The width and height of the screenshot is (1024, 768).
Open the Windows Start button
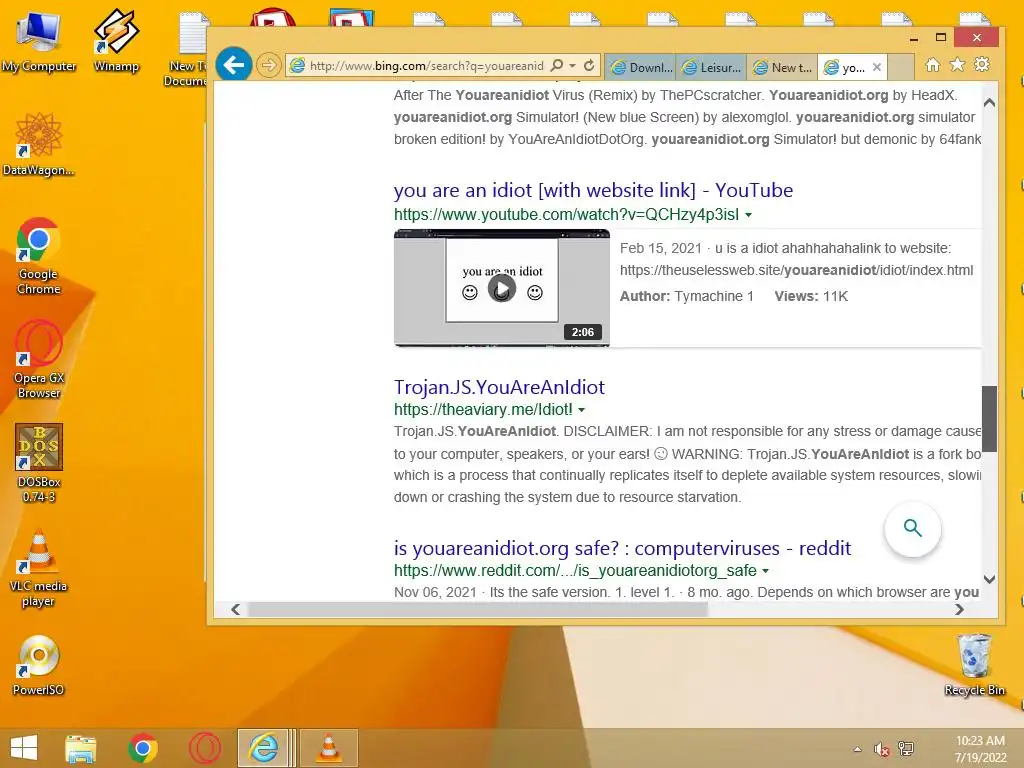click(24, 748)
